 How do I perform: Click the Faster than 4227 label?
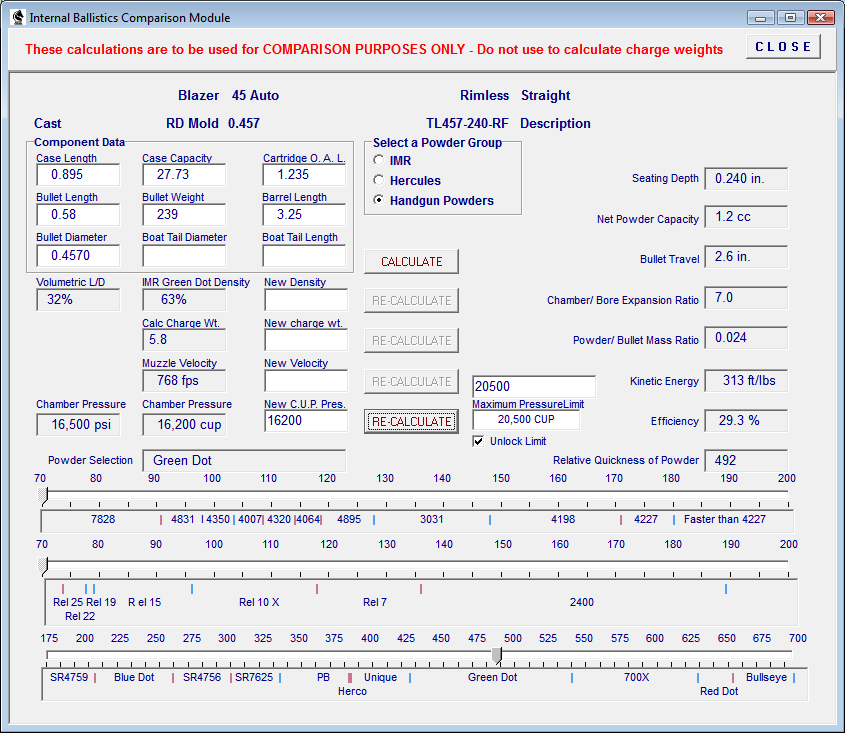click(725, 519)
